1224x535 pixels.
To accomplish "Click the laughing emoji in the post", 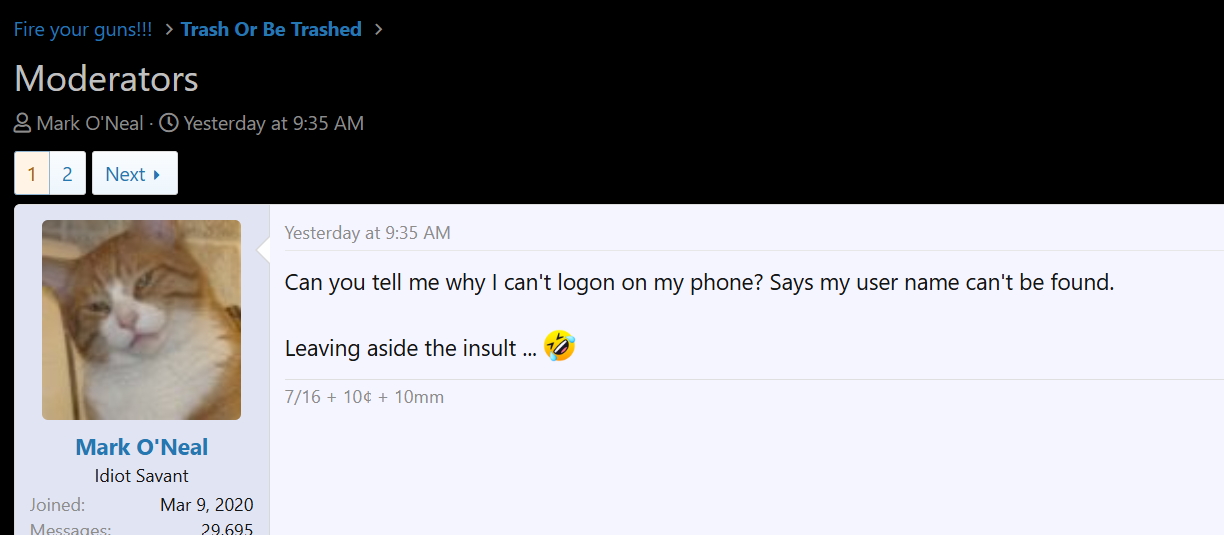I will click(559, 347).
